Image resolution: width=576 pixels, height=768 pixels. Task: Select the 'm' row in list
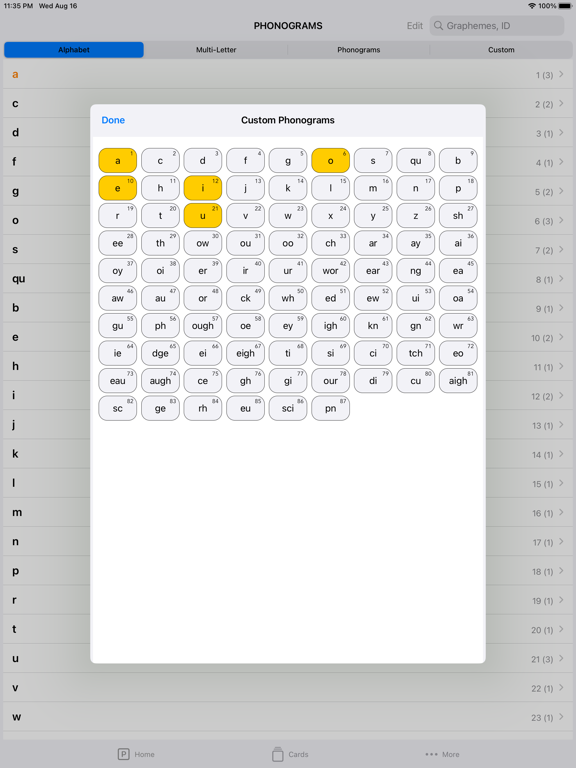(288, 512)
